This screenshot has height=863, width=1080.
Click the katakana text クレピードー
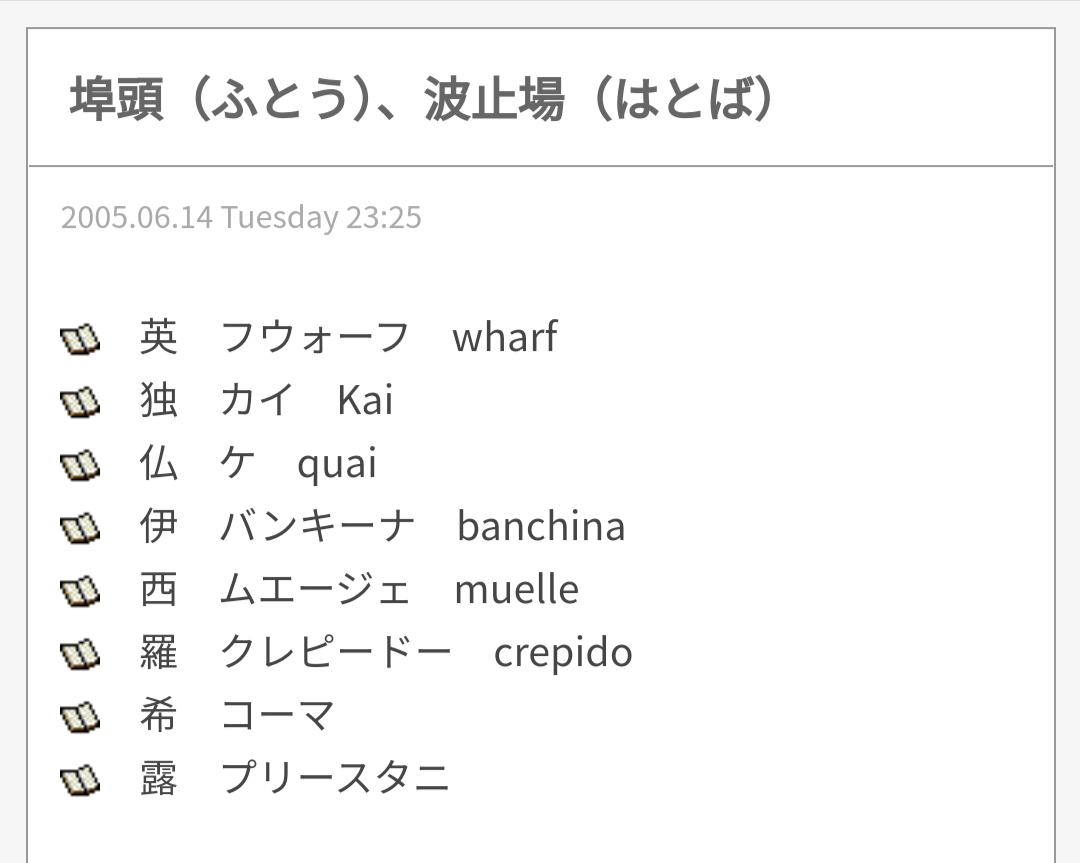336,652
